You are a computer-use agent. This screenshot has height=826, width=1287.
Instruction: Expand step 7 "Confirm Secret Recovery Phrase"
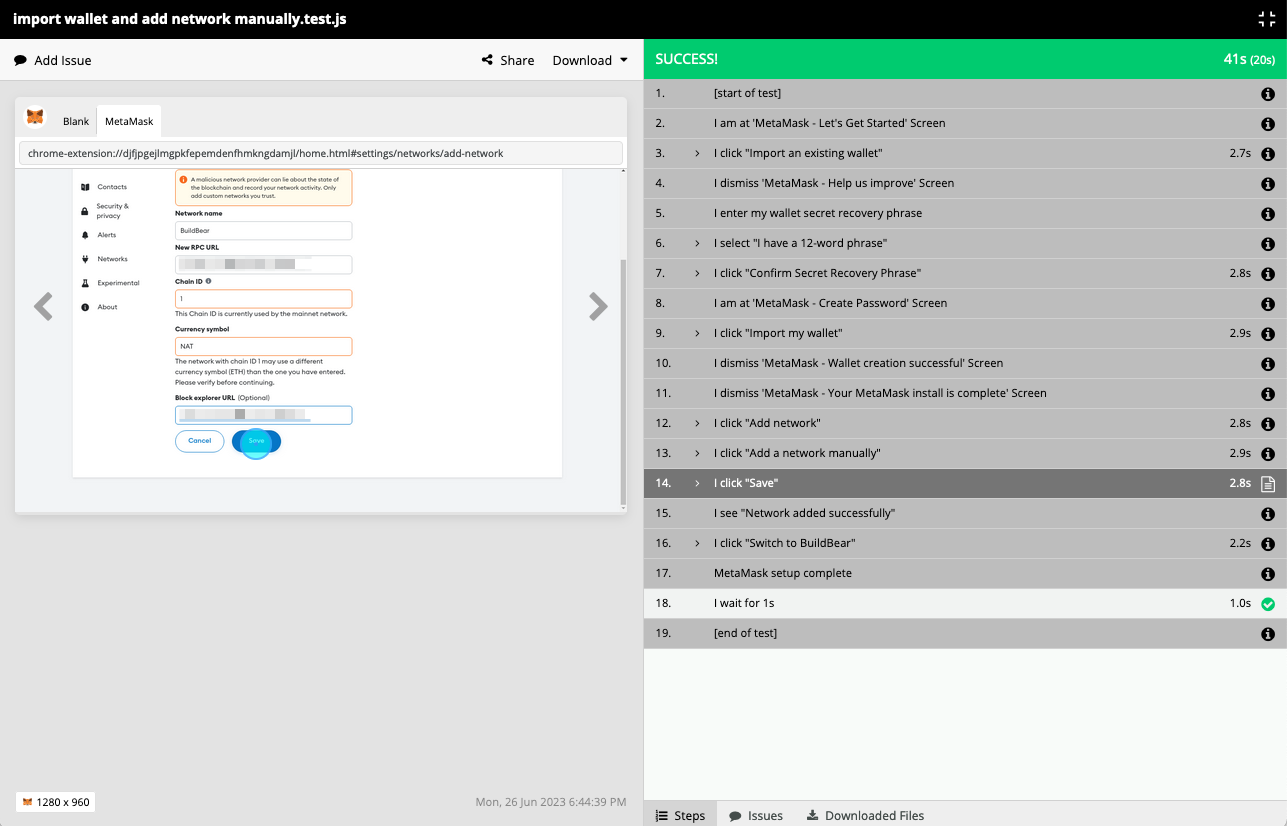[697, 274]
